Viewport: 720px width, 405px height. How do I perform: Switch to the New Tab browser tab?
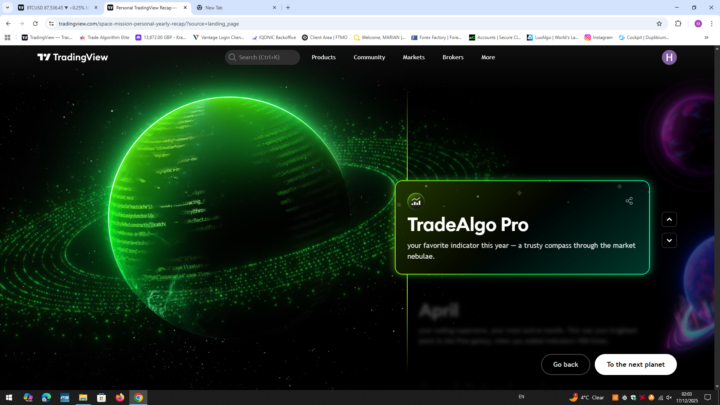pyautogui.click(x=236, y=8)
